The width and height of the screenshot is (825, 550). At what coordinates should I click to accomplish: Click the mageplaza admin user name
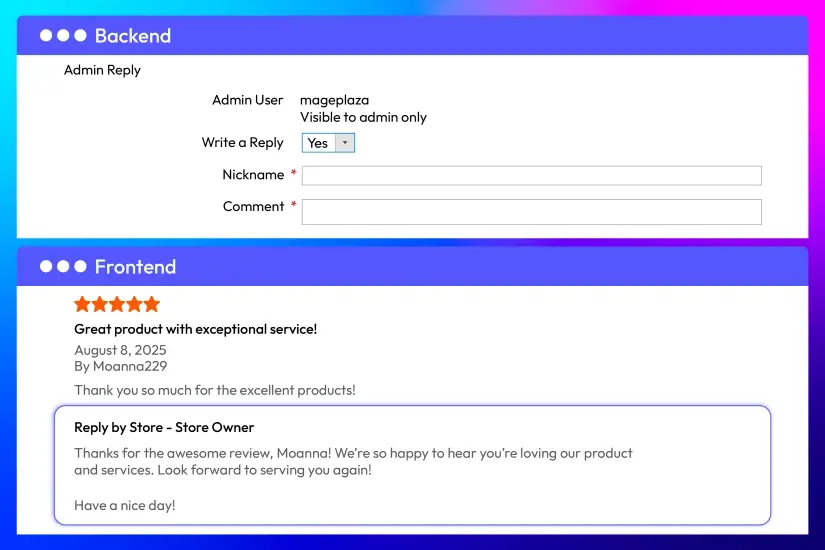(x=334, y=100)
